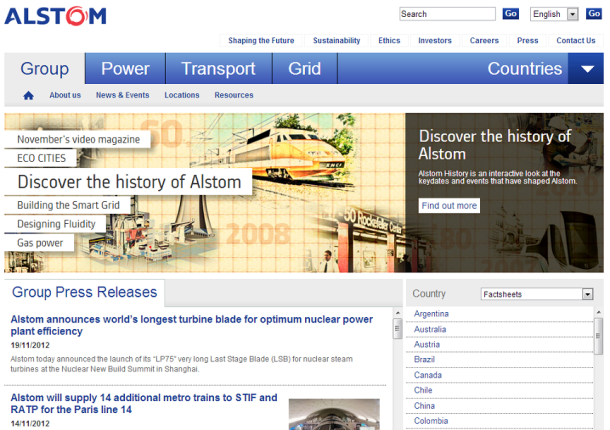Open the Ethics link
Viewport: 610px width, 430px height.
[389, 40]
